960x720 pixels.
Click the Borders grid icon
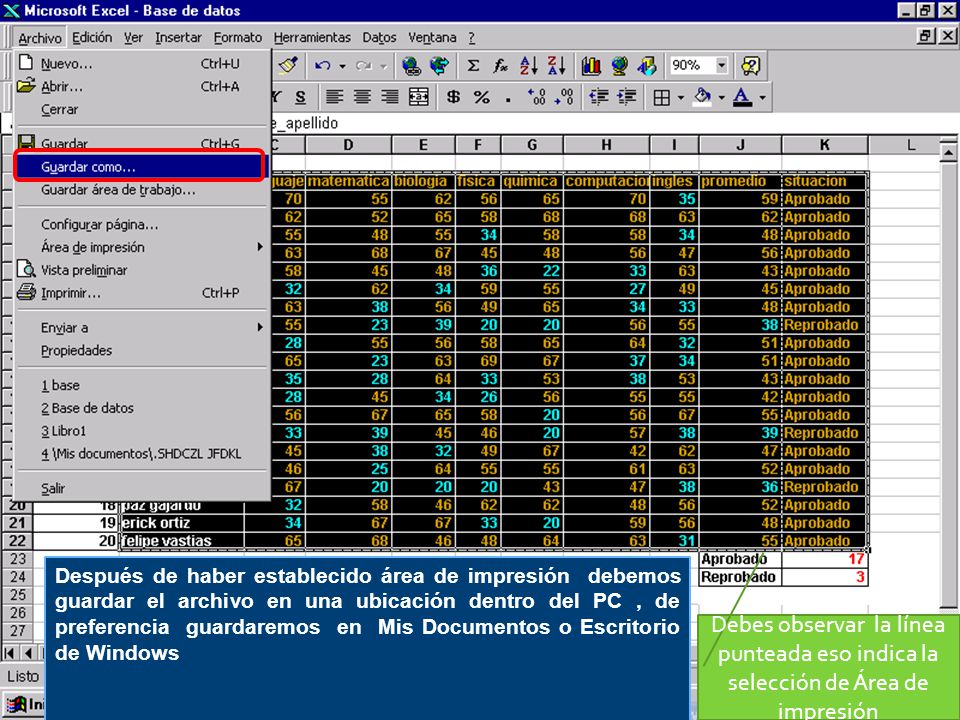[x=662, y=97]
